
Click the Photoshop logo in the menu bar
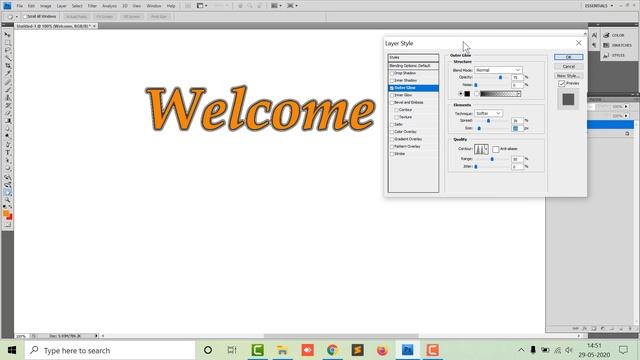tap(7, 6)
